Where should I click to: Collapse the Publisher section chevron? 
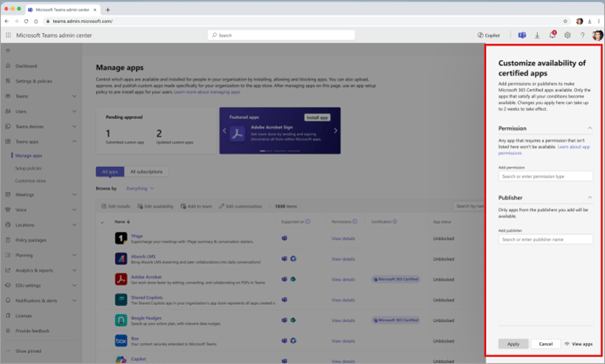click(590, 198)
